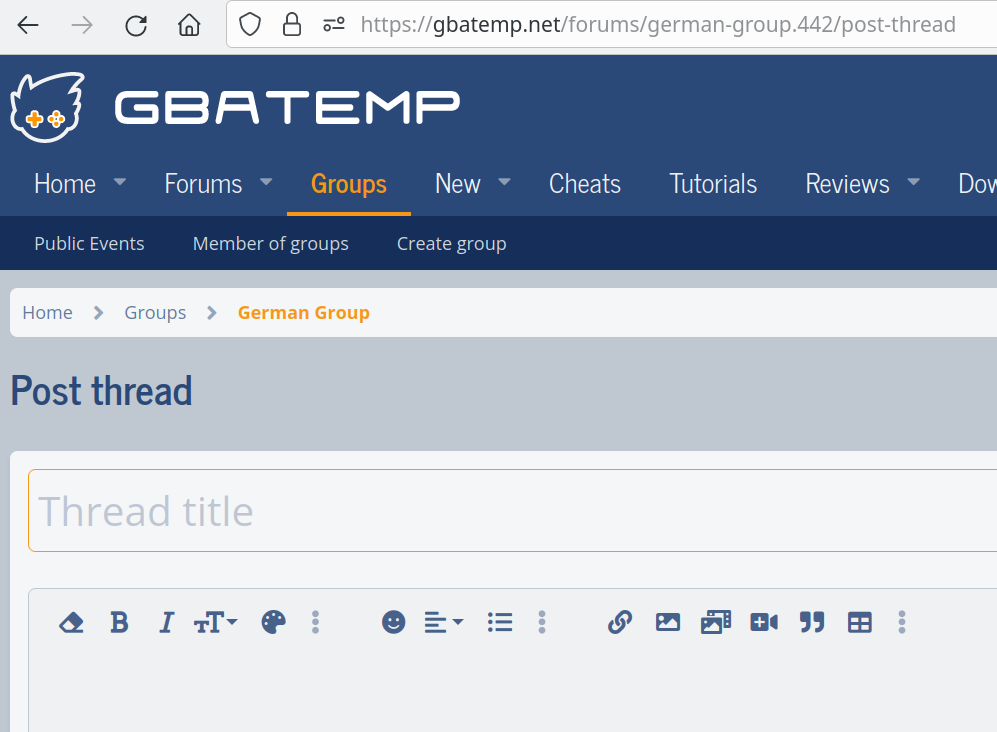Open the font size dropdown
997x732 pixels.
click(216, 622)
